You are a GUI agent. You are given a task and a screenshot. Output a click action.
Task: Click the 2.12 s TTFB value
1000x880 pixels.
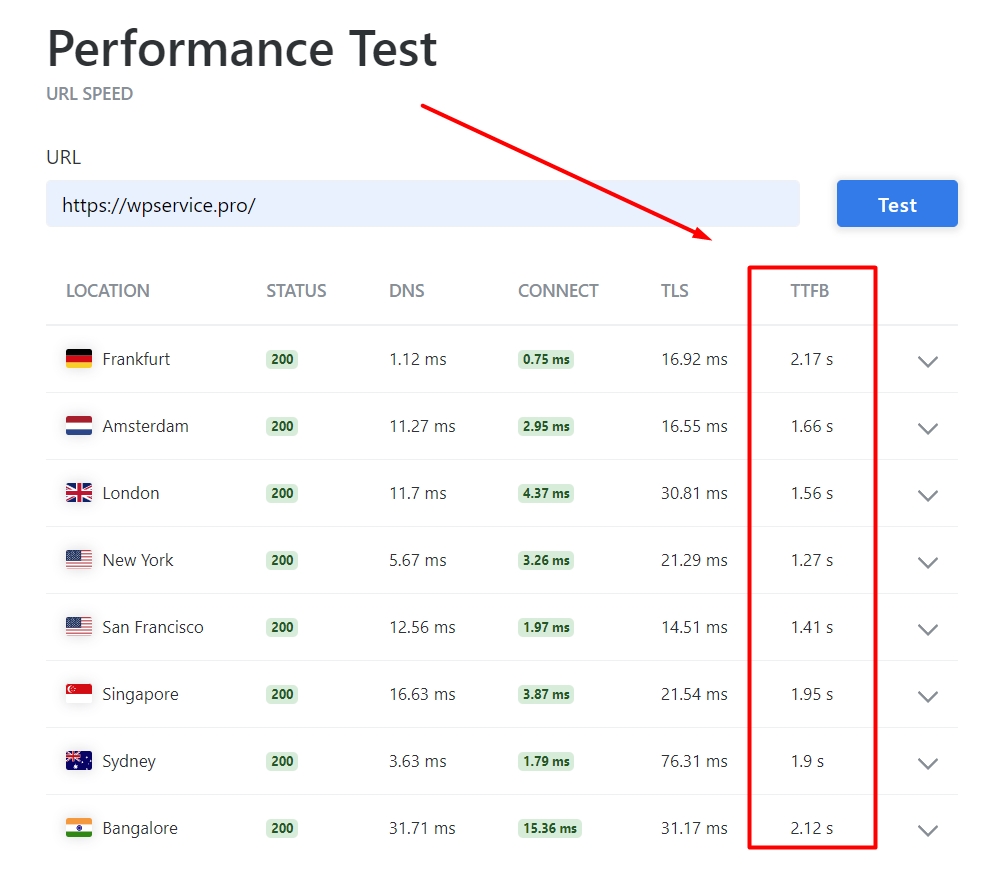click(812, 828)
